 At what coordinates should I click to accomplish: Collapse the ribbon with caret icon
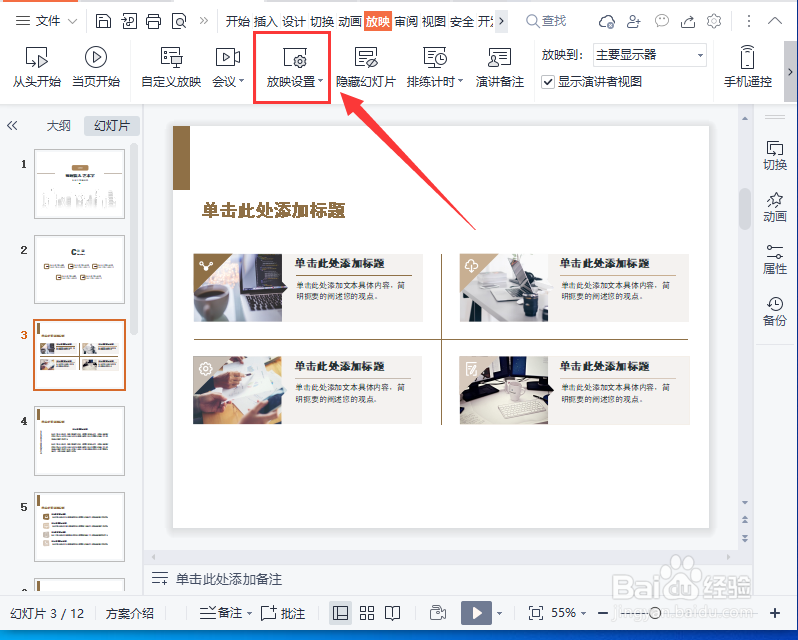click(x=775, y=21)
